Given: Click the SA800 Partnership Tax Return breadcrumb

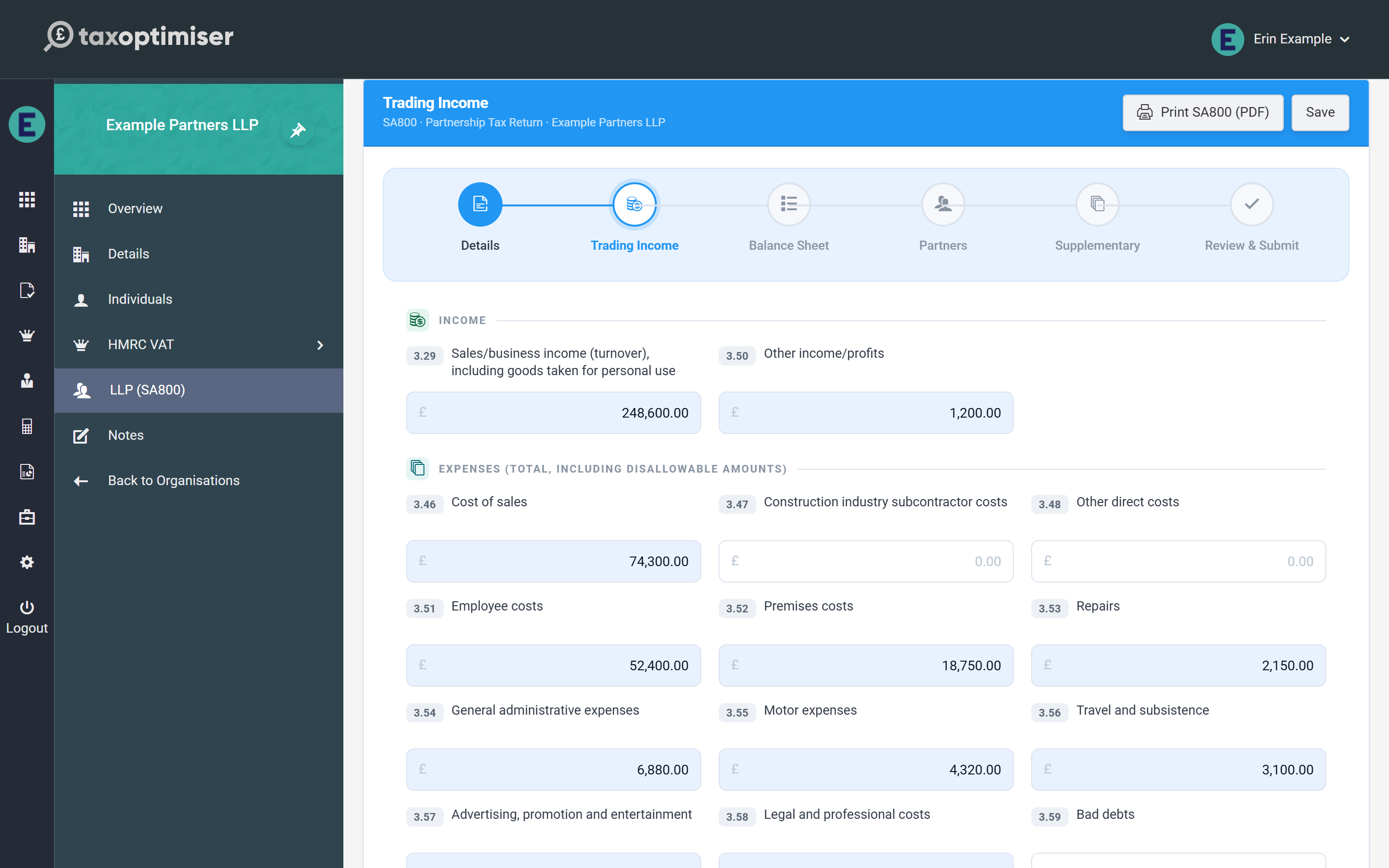Looking at the screenshot, I should (x=523, y=122).
